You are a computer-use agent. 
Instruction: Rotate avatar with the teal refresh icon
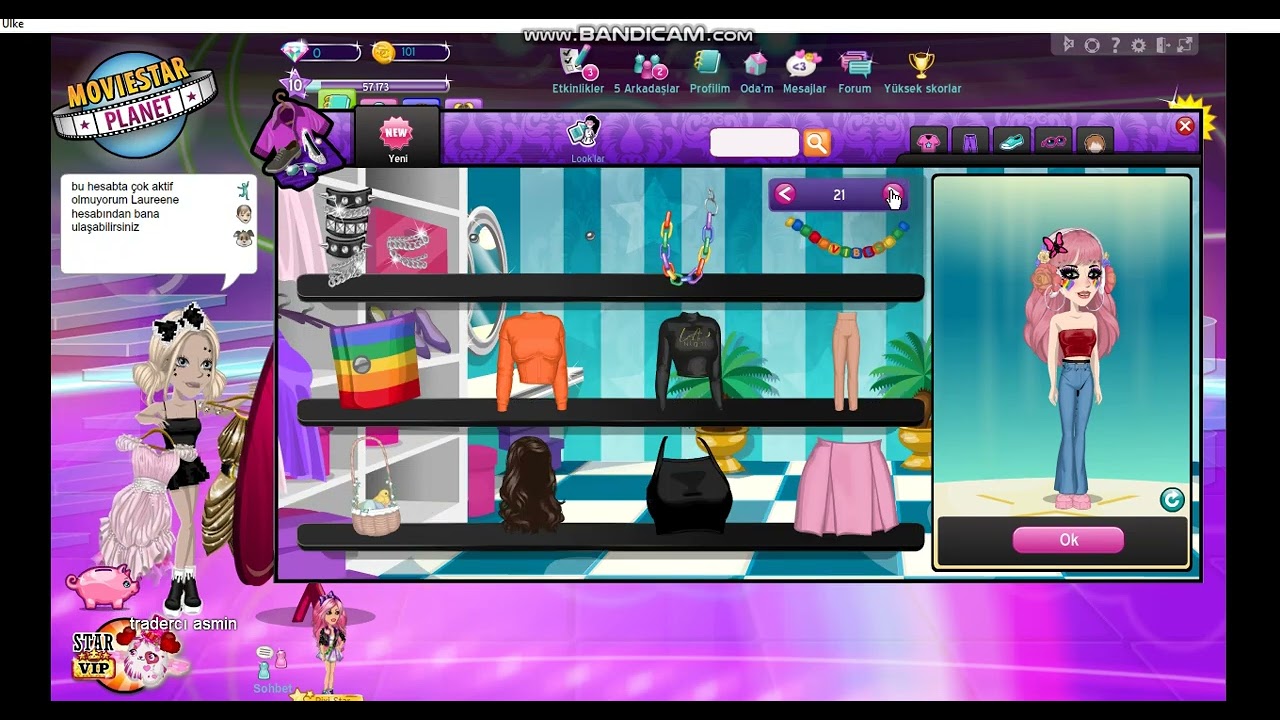tap(1172, 499)
